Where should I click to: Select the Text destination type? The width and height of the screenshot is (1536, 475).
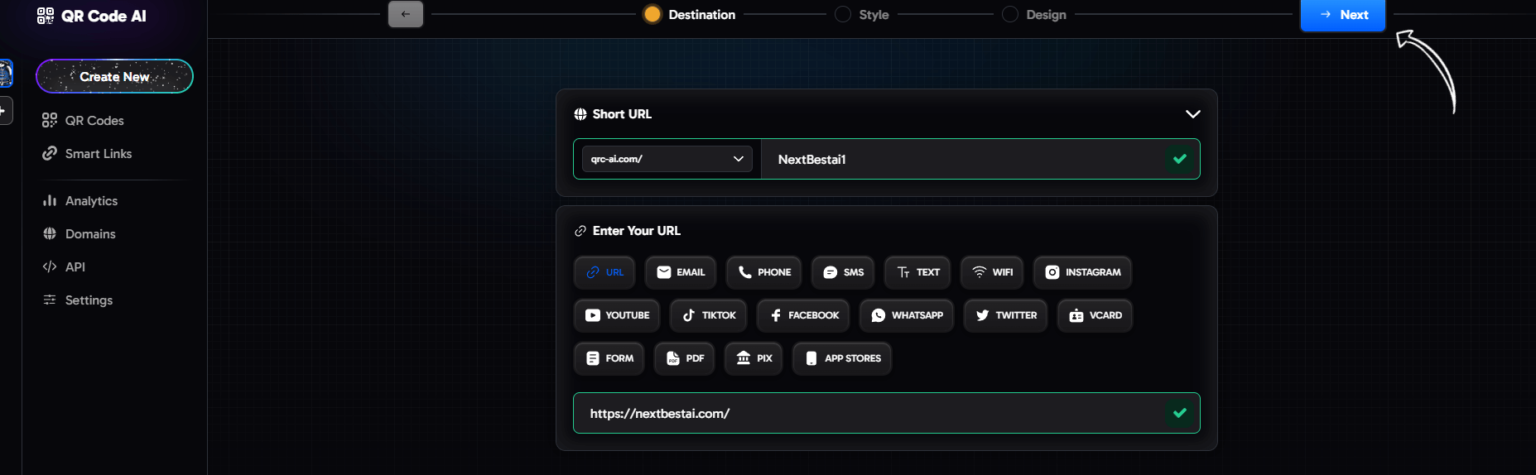tap(918, 272)
